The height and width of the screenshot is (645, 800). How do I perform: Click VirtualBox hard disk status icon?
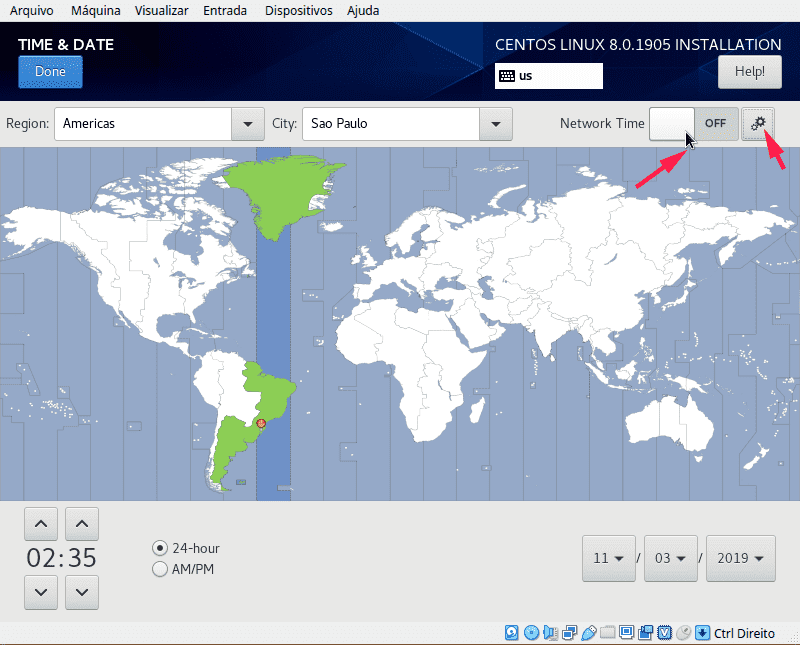pos(511,633)
